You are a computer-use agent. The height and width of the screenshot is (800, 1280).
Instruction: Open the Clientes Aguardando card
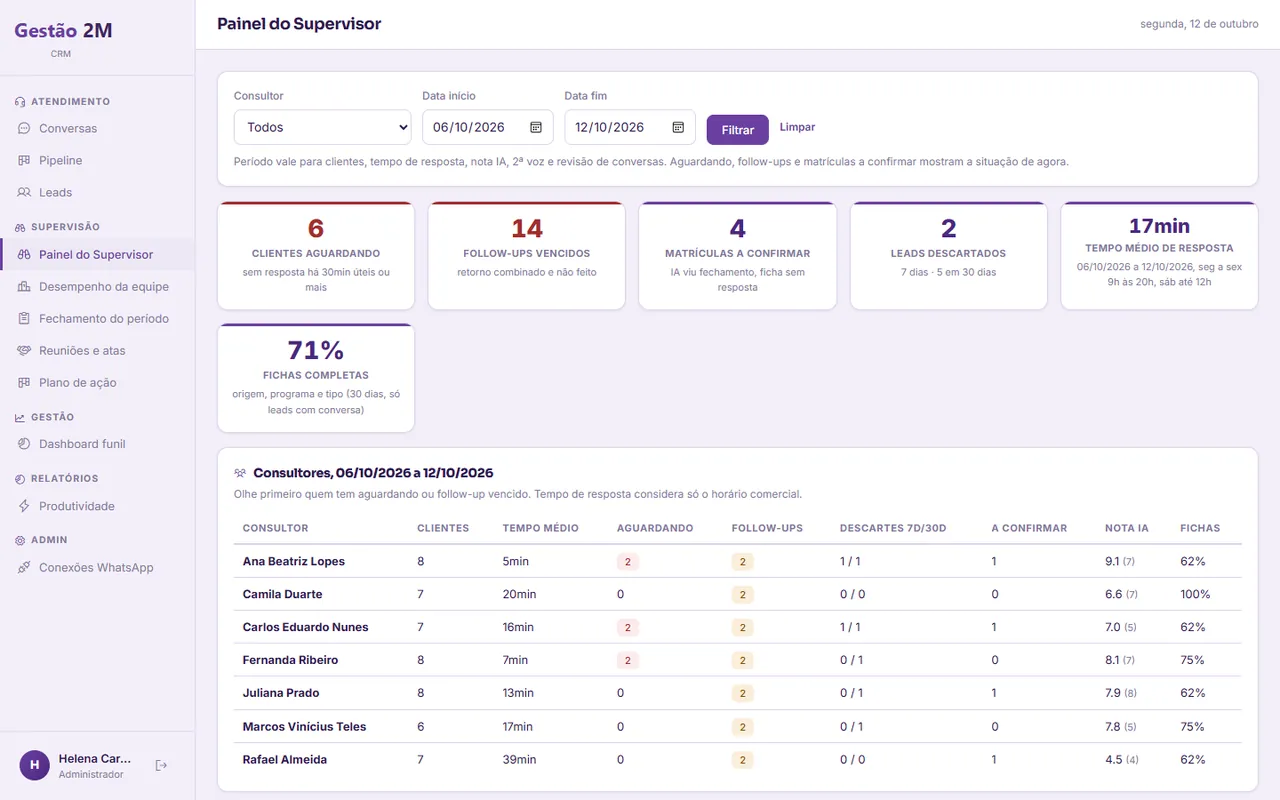click(x=316, y=256)
